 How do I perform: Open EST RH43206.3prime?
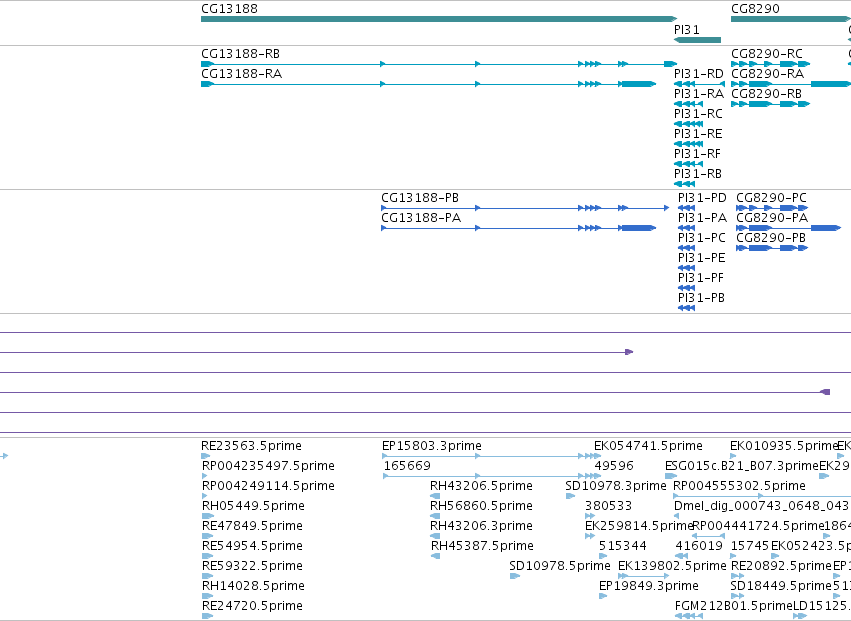tap(481, 526)
